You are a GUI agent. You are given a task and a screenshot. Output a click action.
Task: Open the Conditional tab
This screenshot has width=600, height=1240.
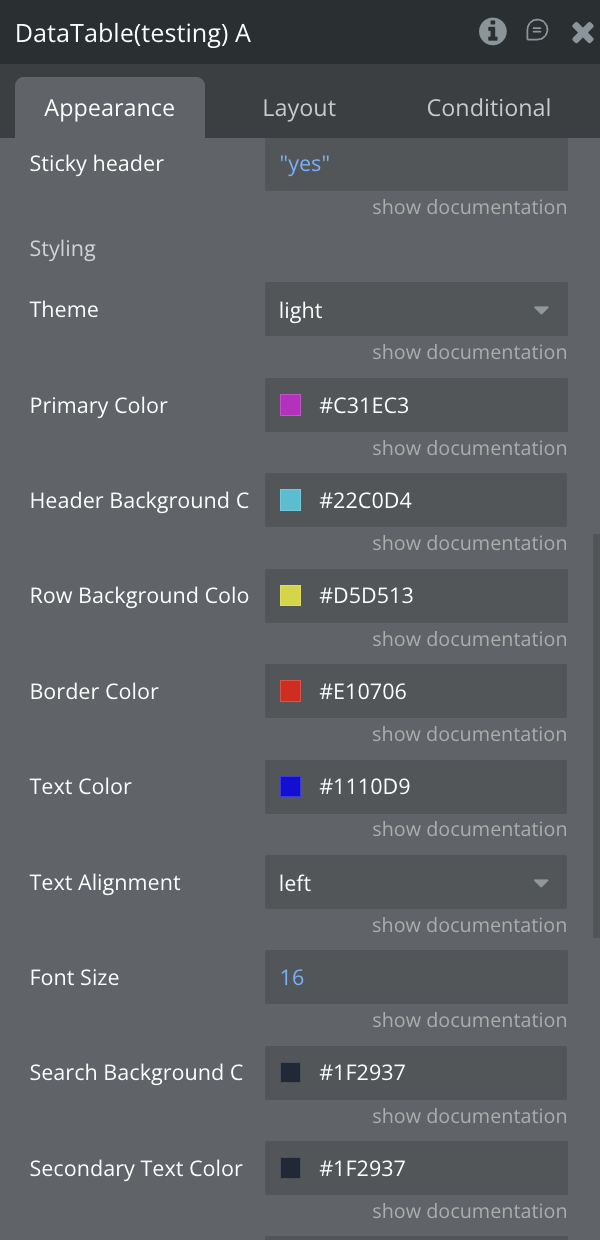coord(488,108)
